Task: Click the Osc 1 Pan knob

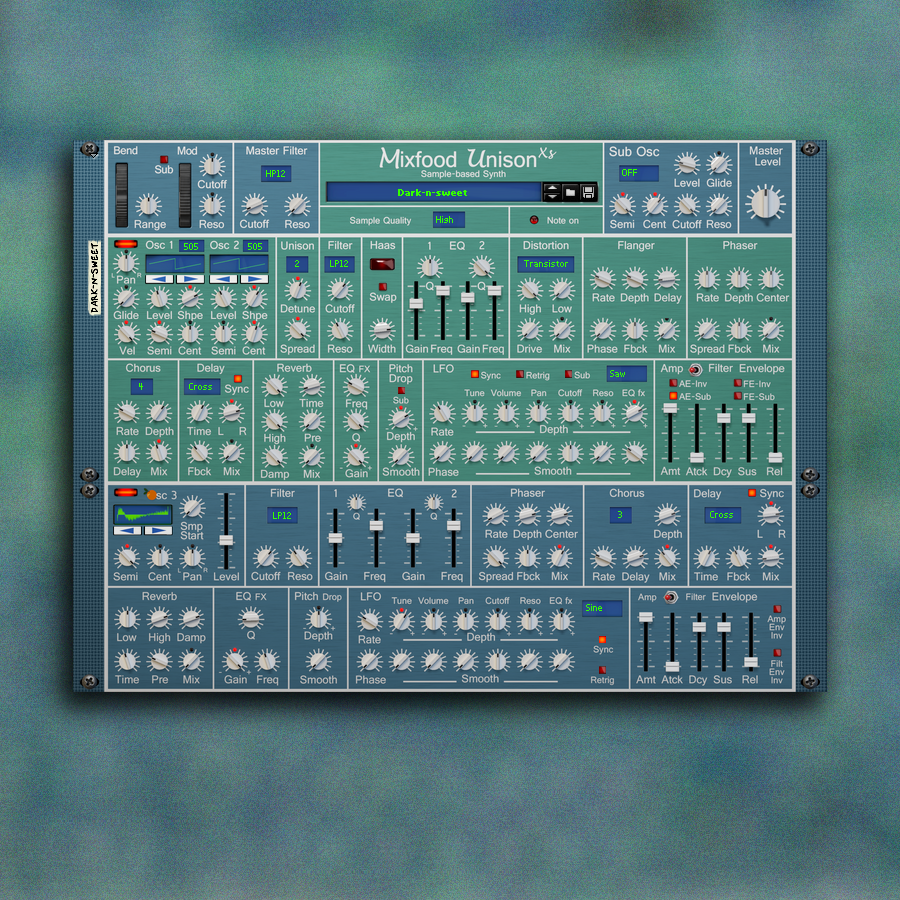Action: [126, 263]
